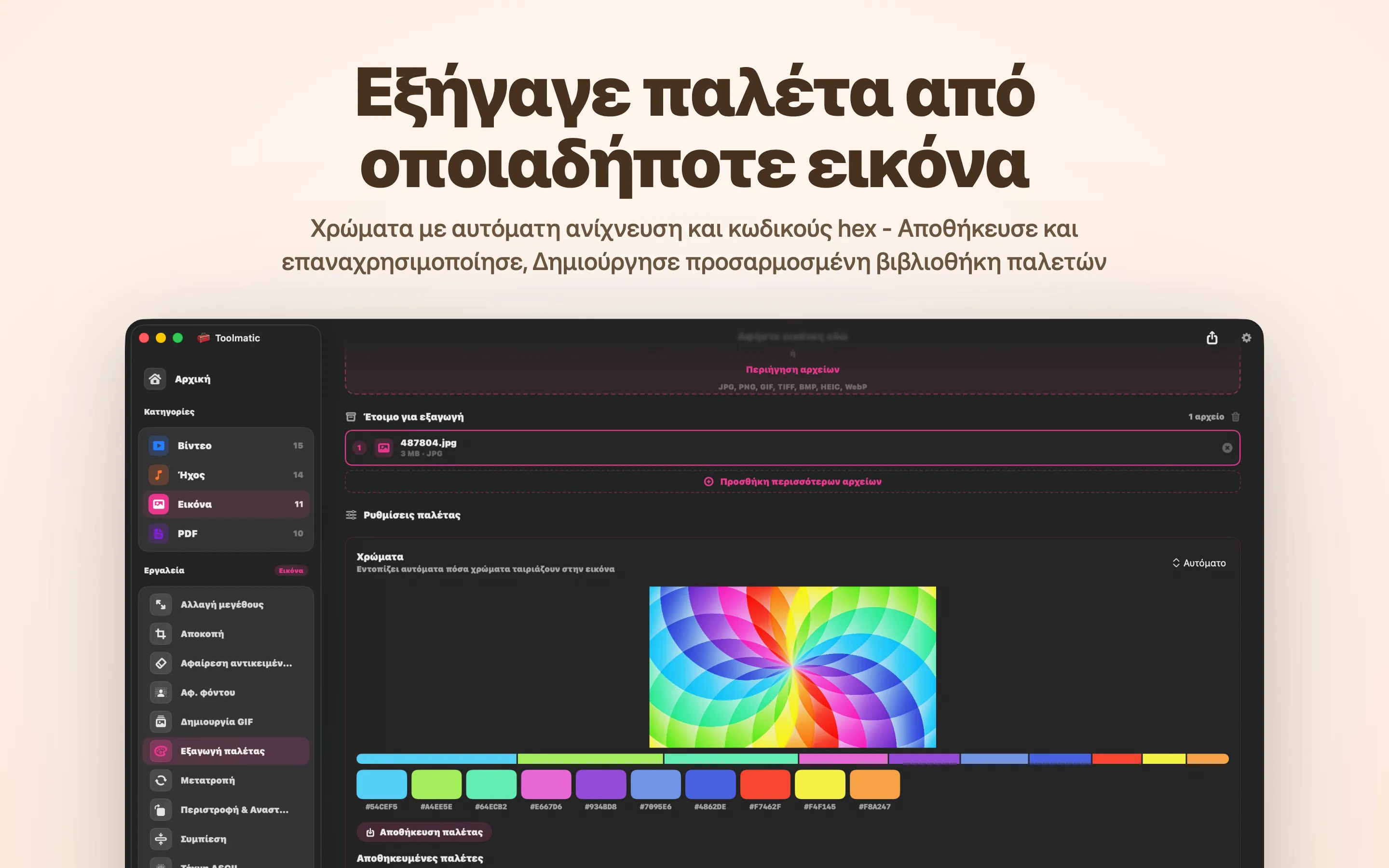Click the 1 αρχείο file count text
Viewport: 1389px width, 868px height.
click(1206, 417)
